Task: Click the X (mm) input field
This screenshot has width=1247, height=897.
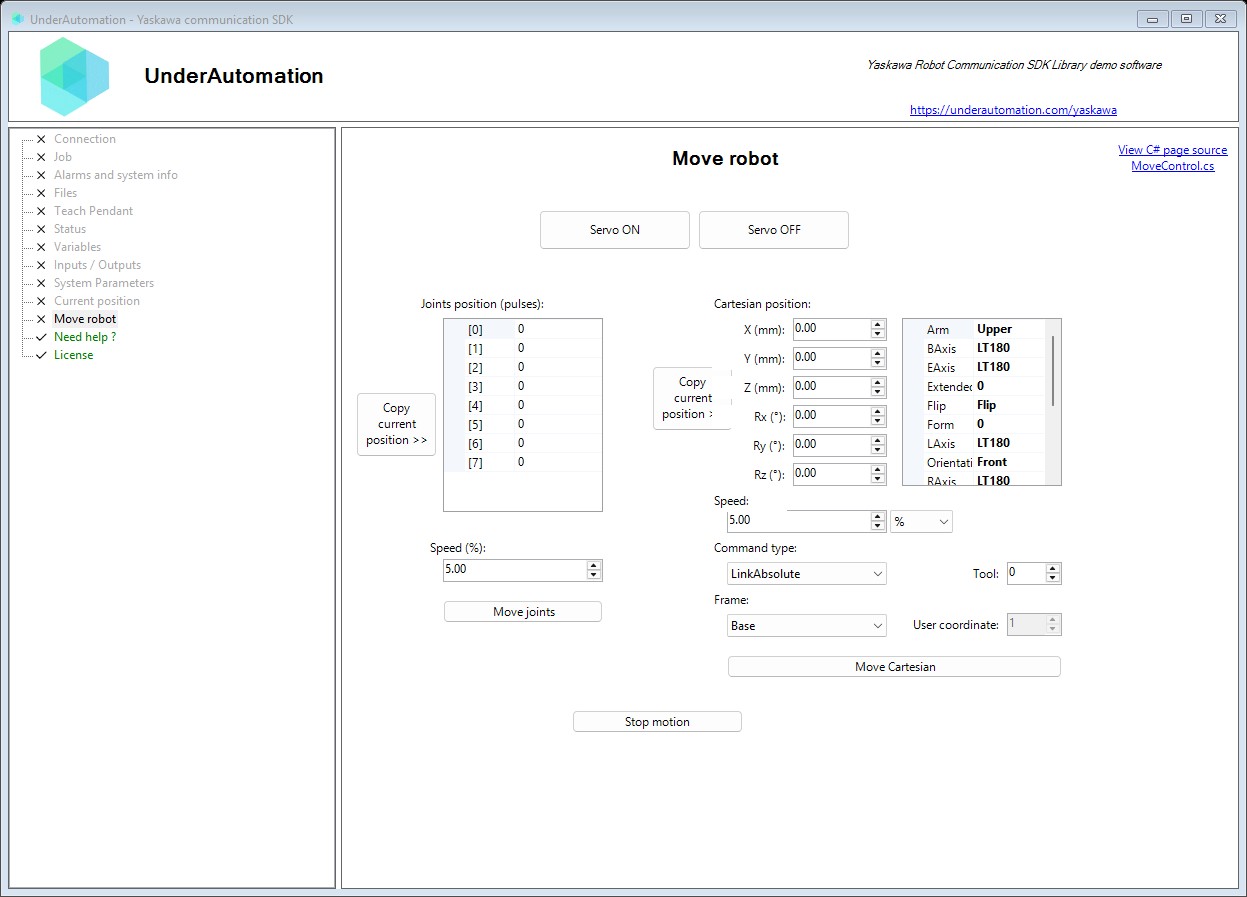Action: (832, 329)
